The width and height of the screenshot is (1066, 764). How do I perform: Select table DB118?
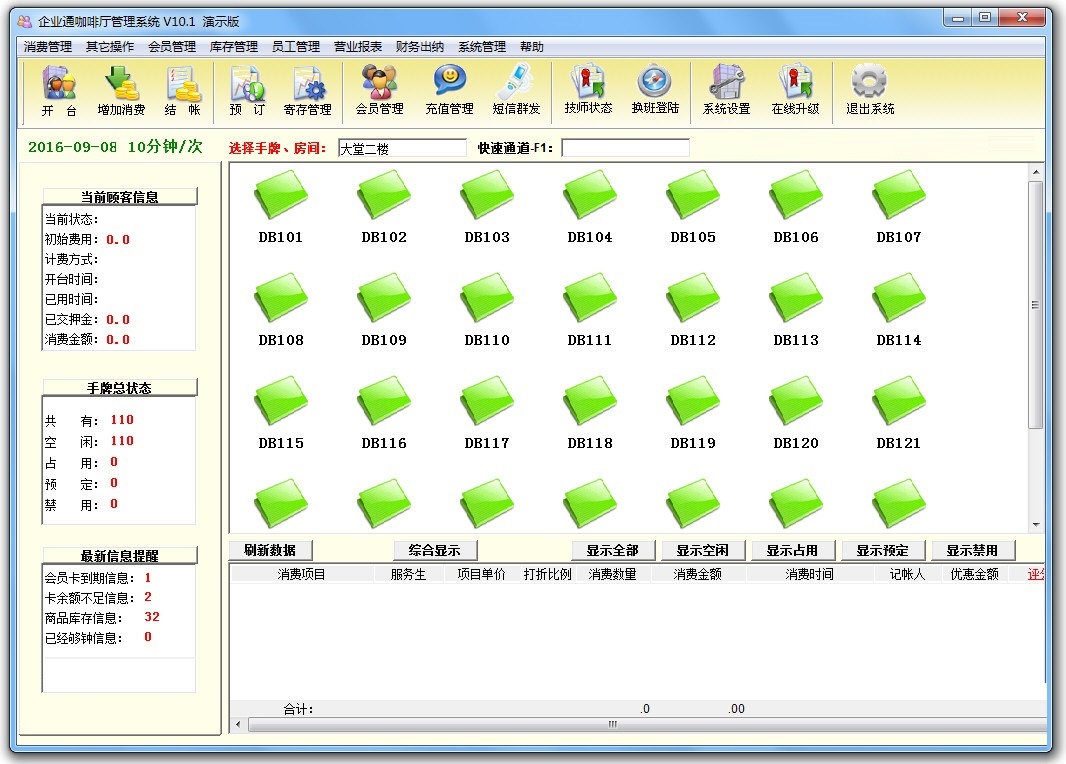589,413
